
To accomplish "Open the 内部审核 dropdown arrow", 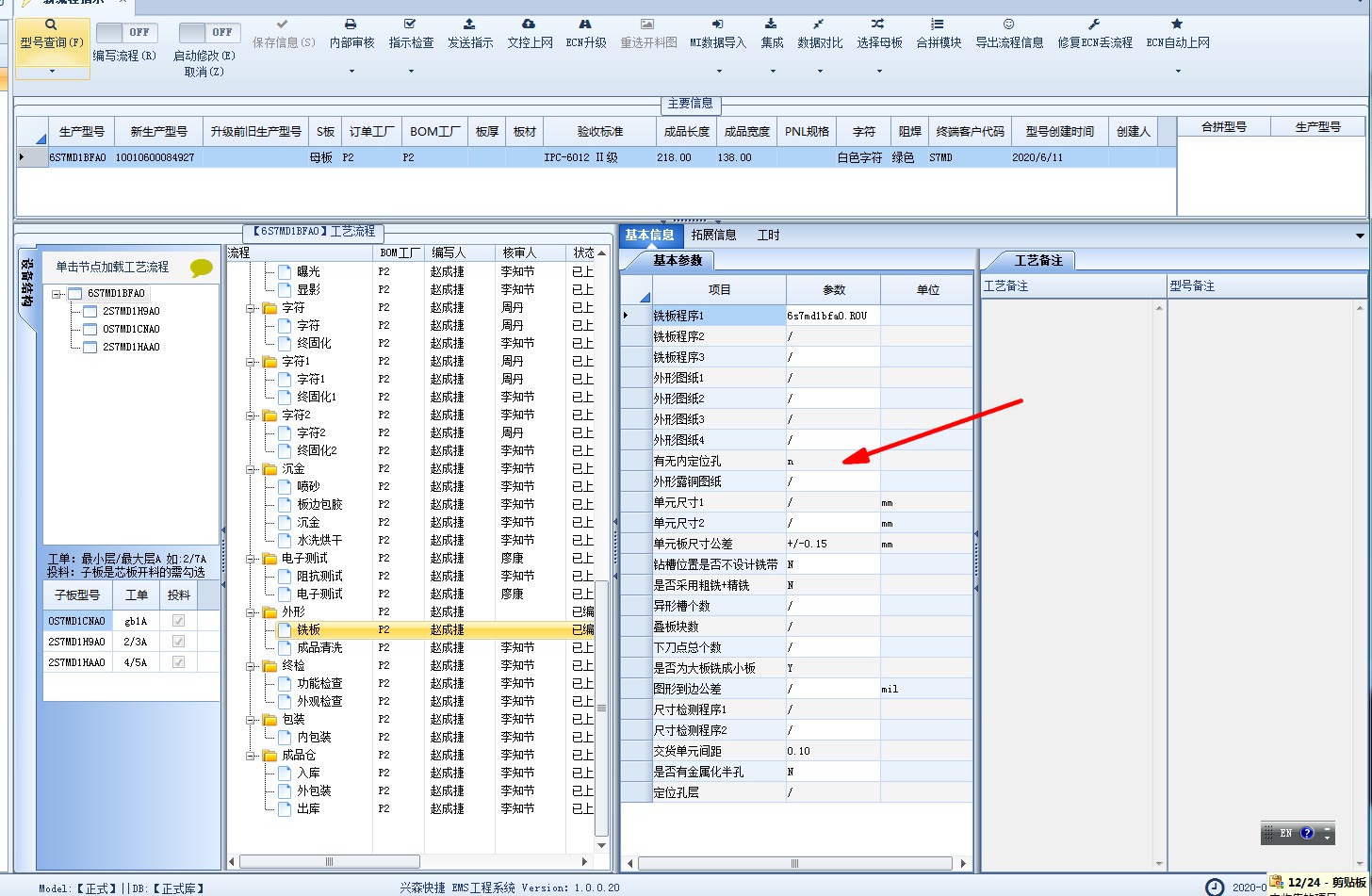I will click(x=351, y=71).
